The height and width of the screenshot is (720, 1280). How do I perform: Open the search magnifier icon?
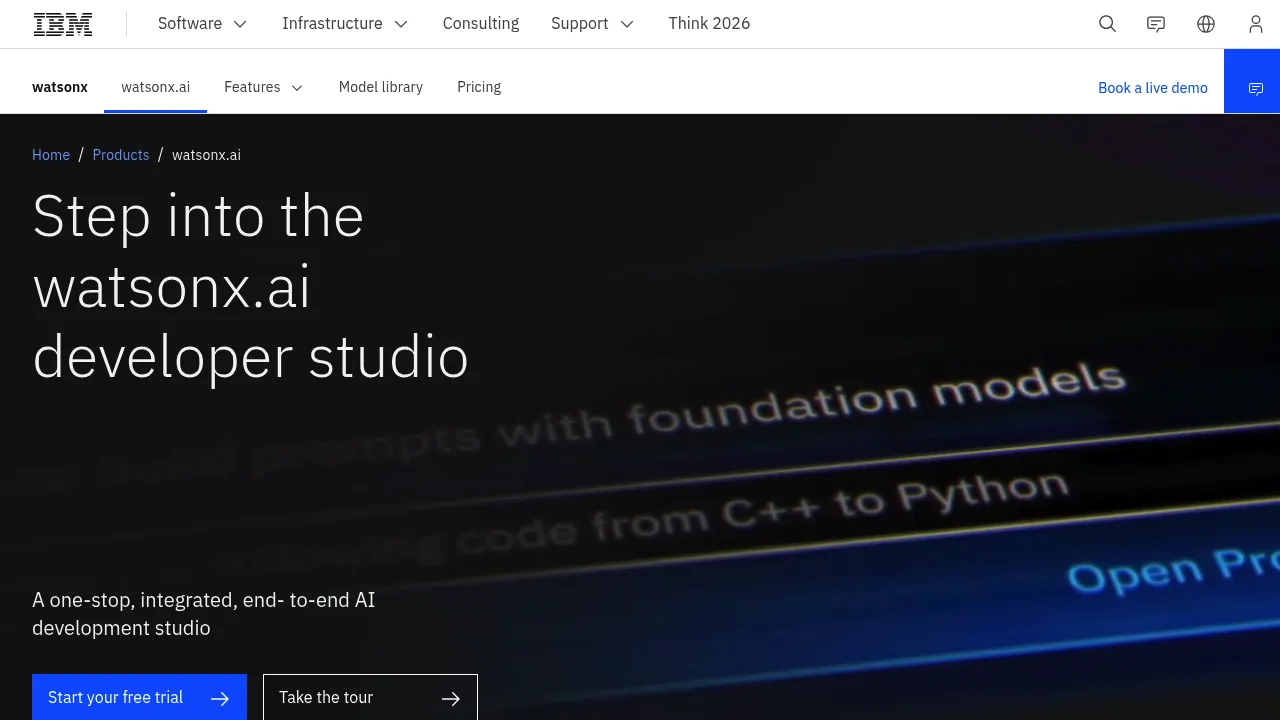click(1107, 24)
